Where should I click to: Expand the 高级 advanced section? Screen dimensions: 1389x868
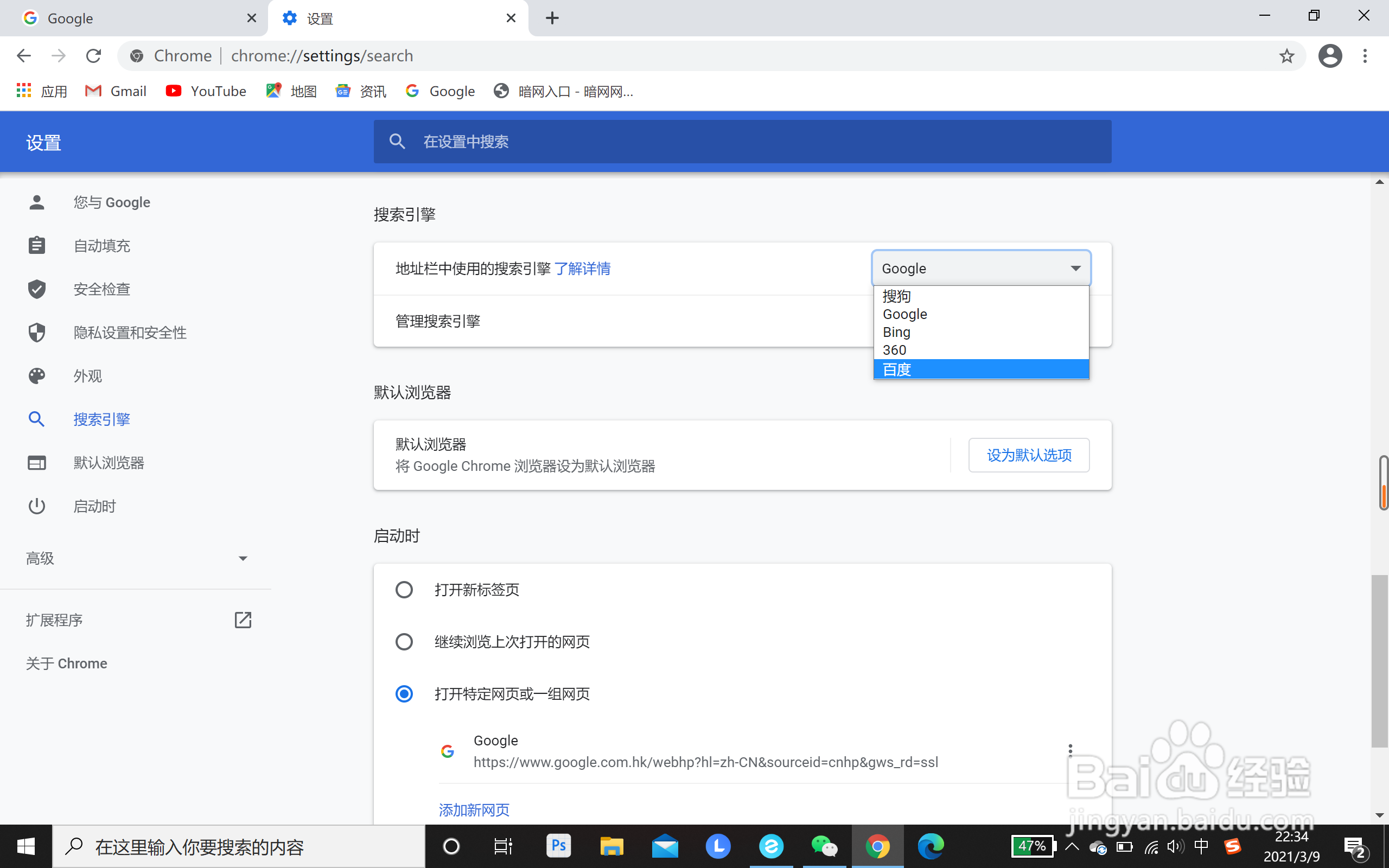(137, 558)
